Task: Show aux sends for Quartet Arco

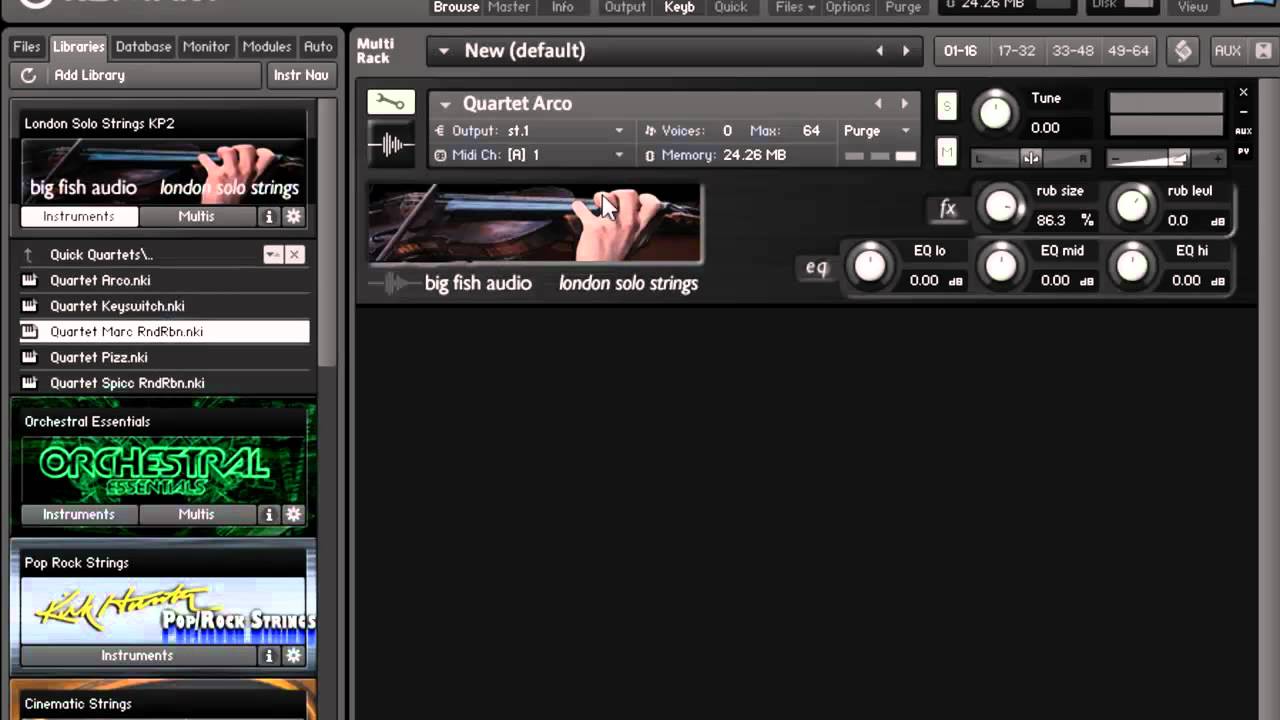Action: (x=1243, y=131)
